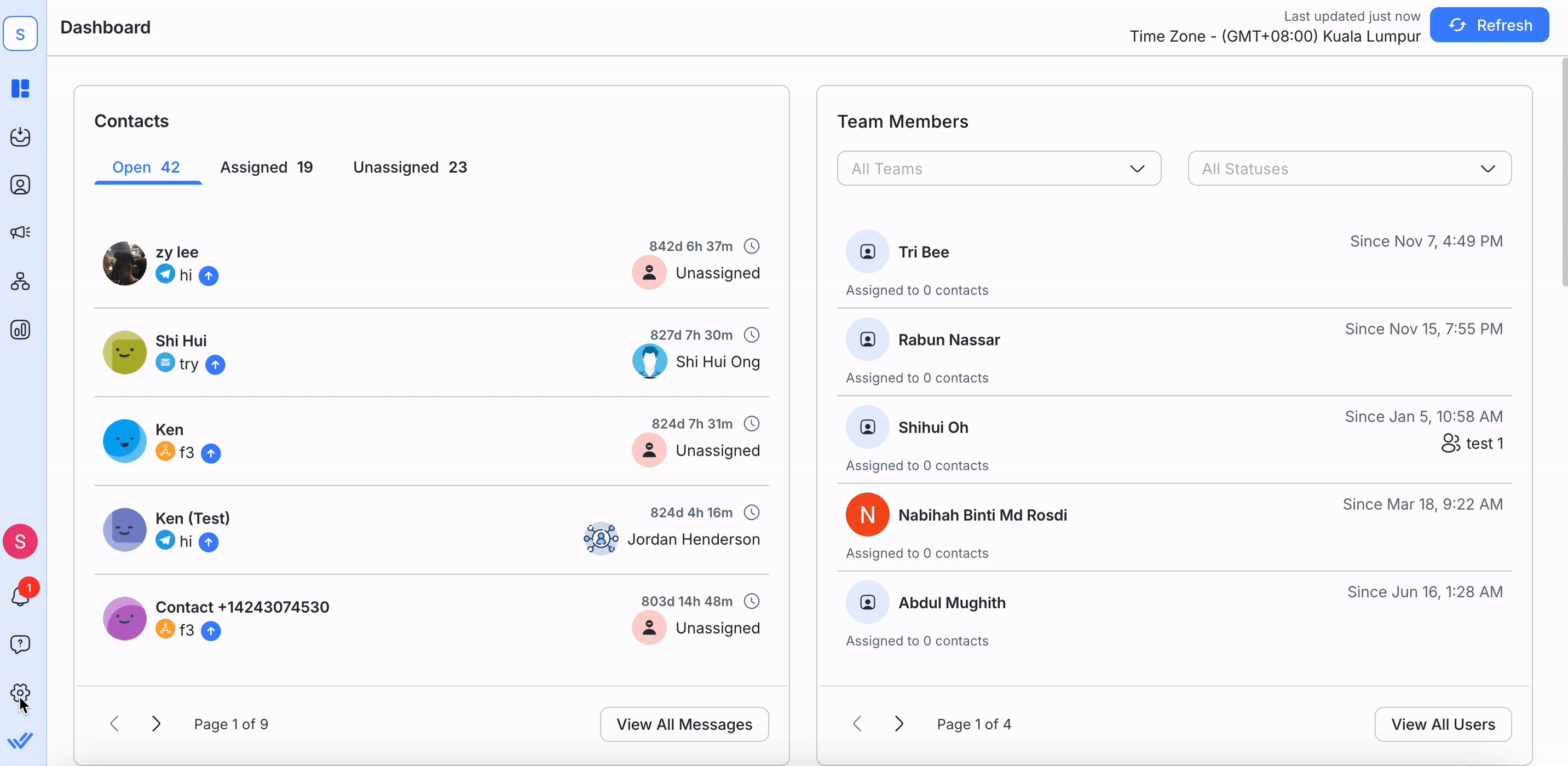Open the Contacts icon in sidebar
The width and height of the screenshot is (1568, 766).
[x=20, y=185]
